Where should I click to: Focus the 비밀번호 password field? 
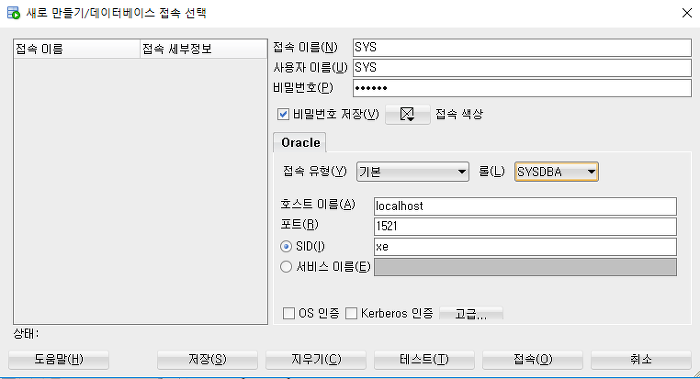(522, 88)
